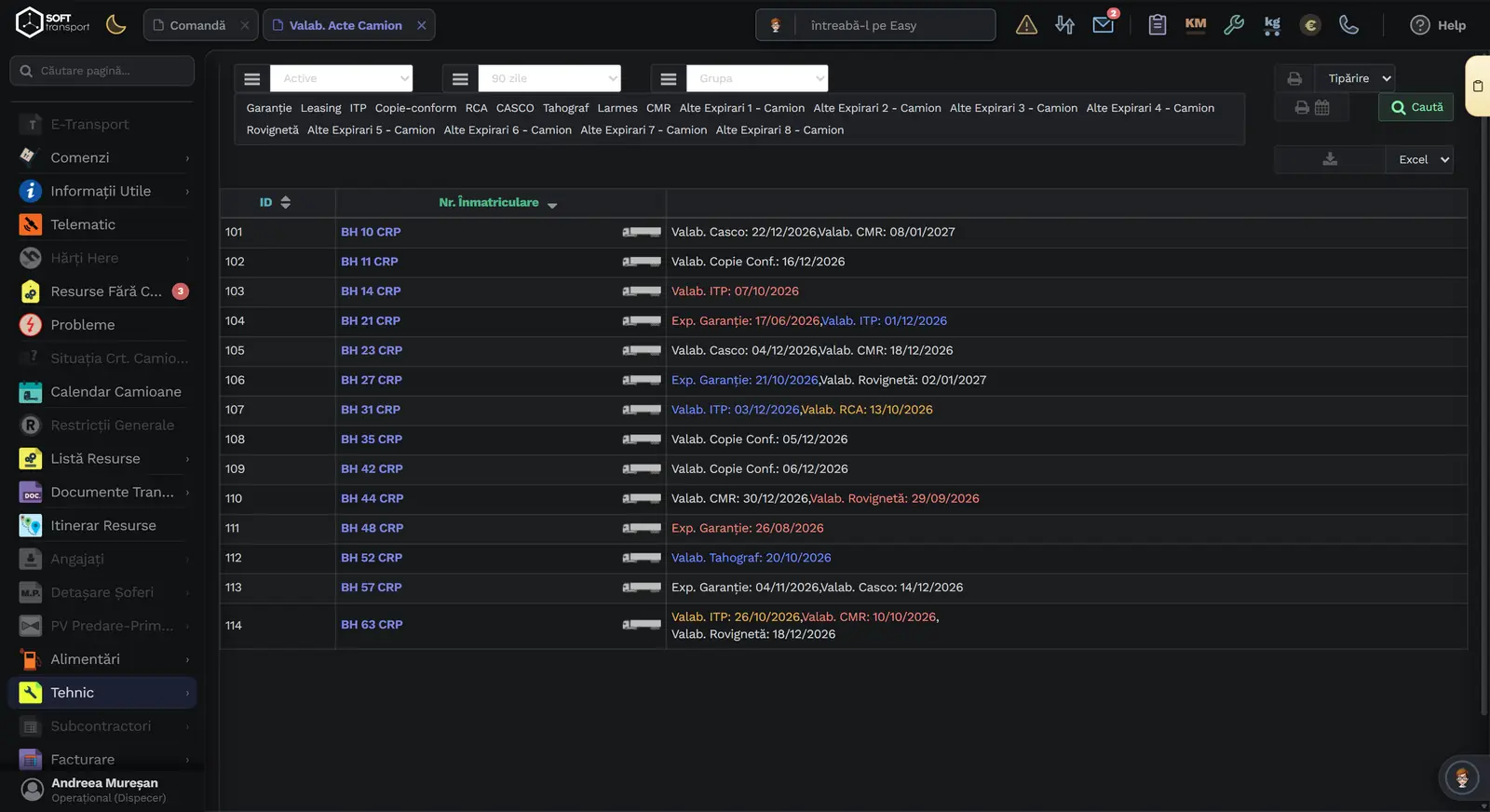The image size is (1490, 812).
Task: Click the Întreabă-l pe Easy input field
Action: pyautogui.click(x=895, y=25)
